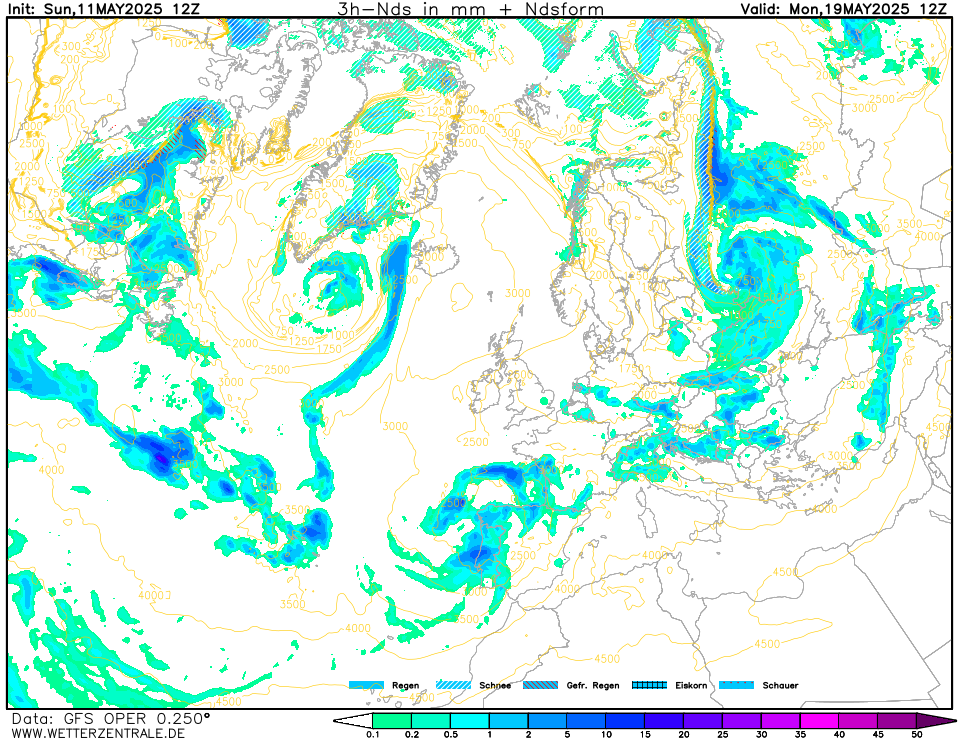
Task: Pick color bar segment between 35 and 40
Action: 820,721
